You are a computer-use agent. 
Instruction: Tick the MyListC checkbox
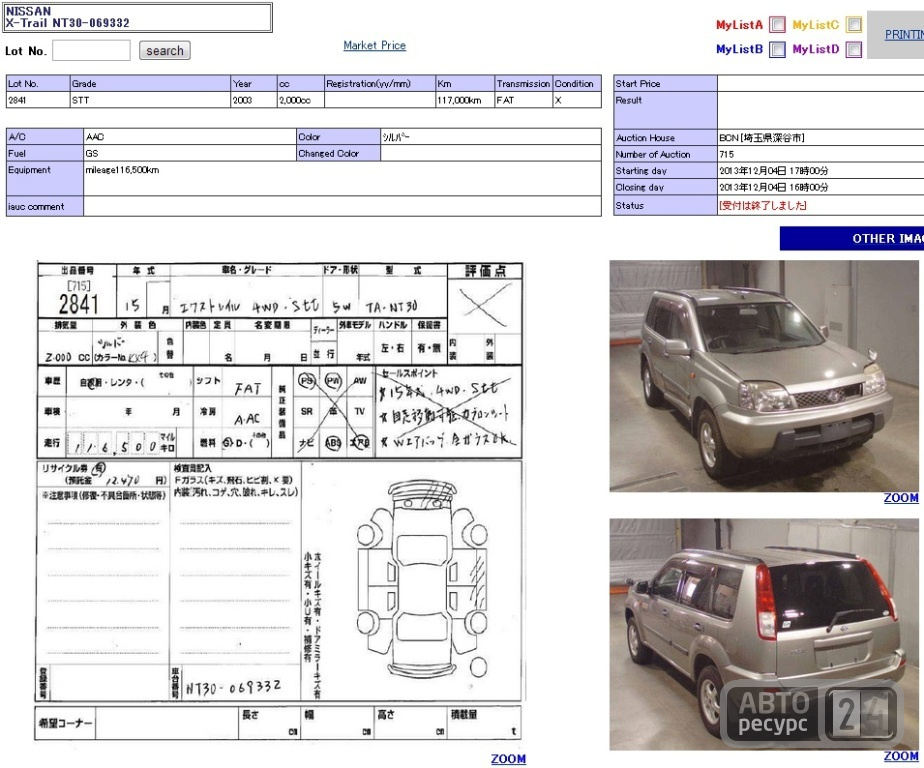pos(854,25)
